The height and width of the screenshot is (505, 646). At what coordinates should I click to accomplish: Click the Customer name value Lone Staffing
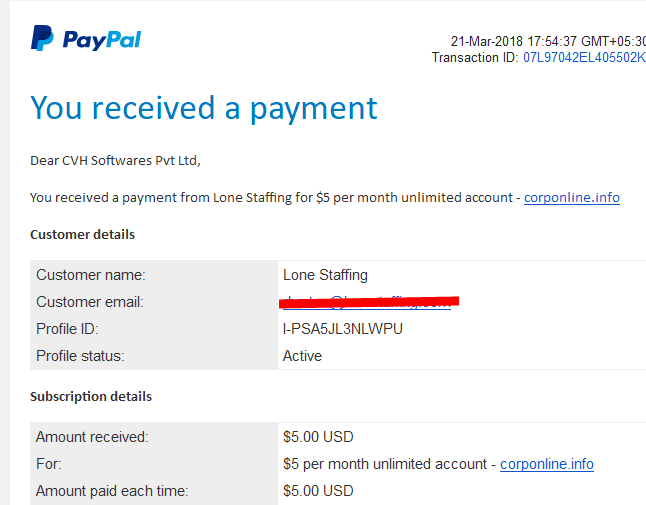pyautogui.click(x=325, y=275)
